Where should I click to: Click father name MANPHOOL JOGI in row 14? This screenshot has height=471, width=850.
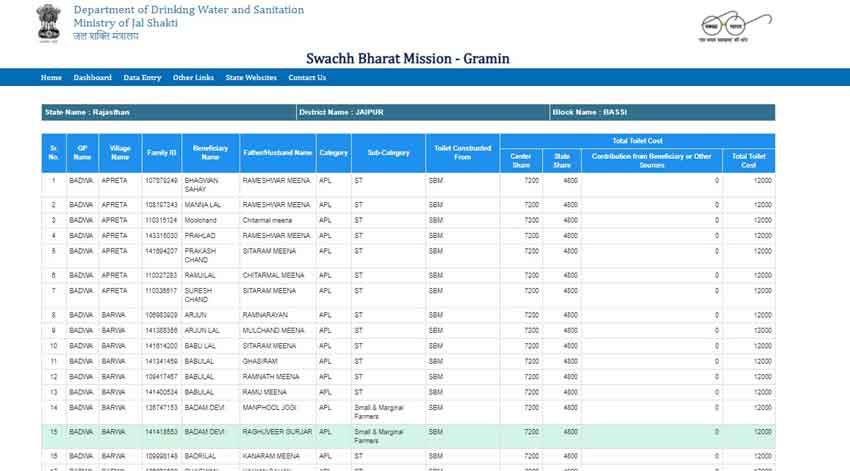point(269,408)
